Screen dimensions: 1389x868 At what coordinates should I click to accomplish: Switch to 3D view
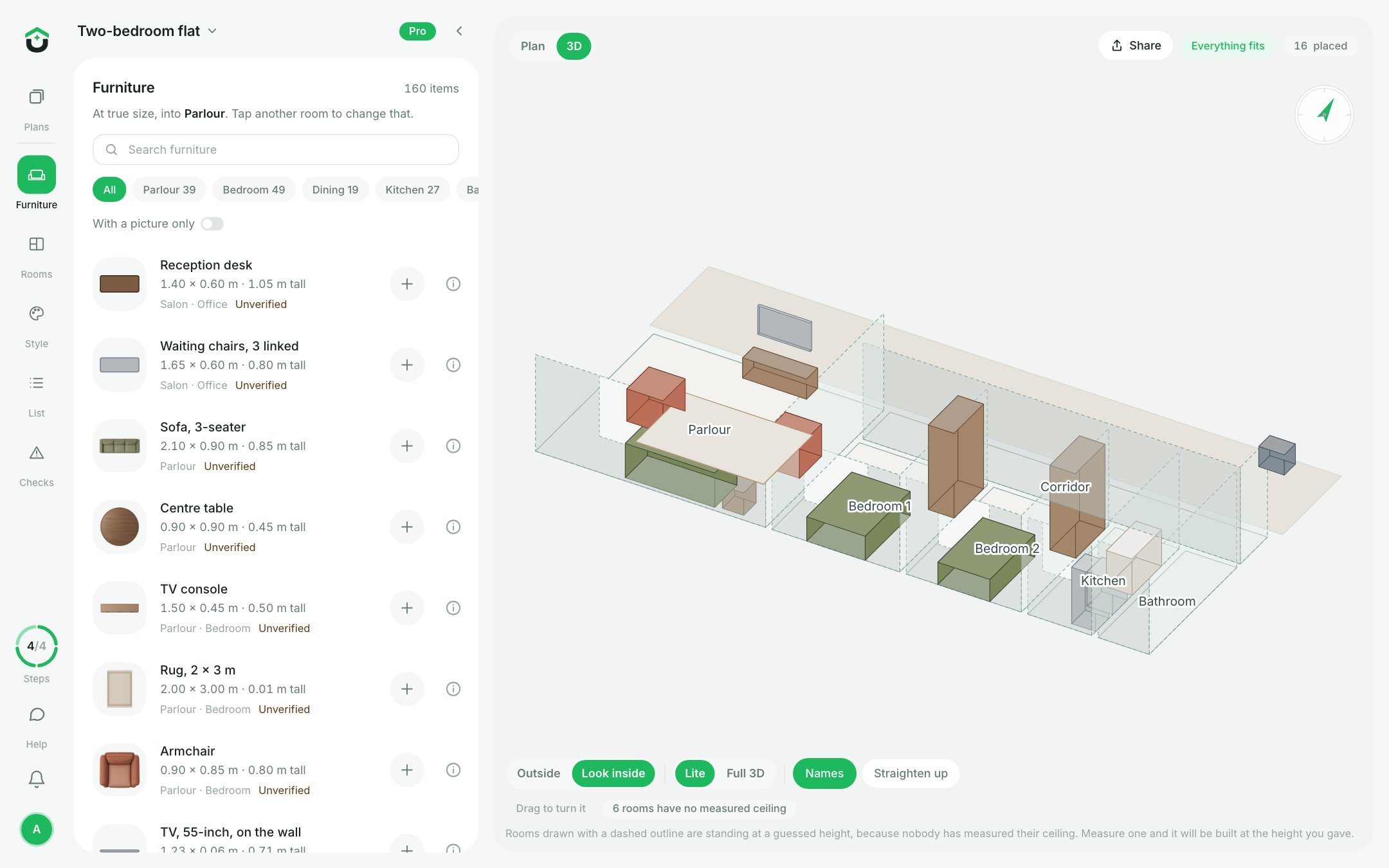[574, 46]
